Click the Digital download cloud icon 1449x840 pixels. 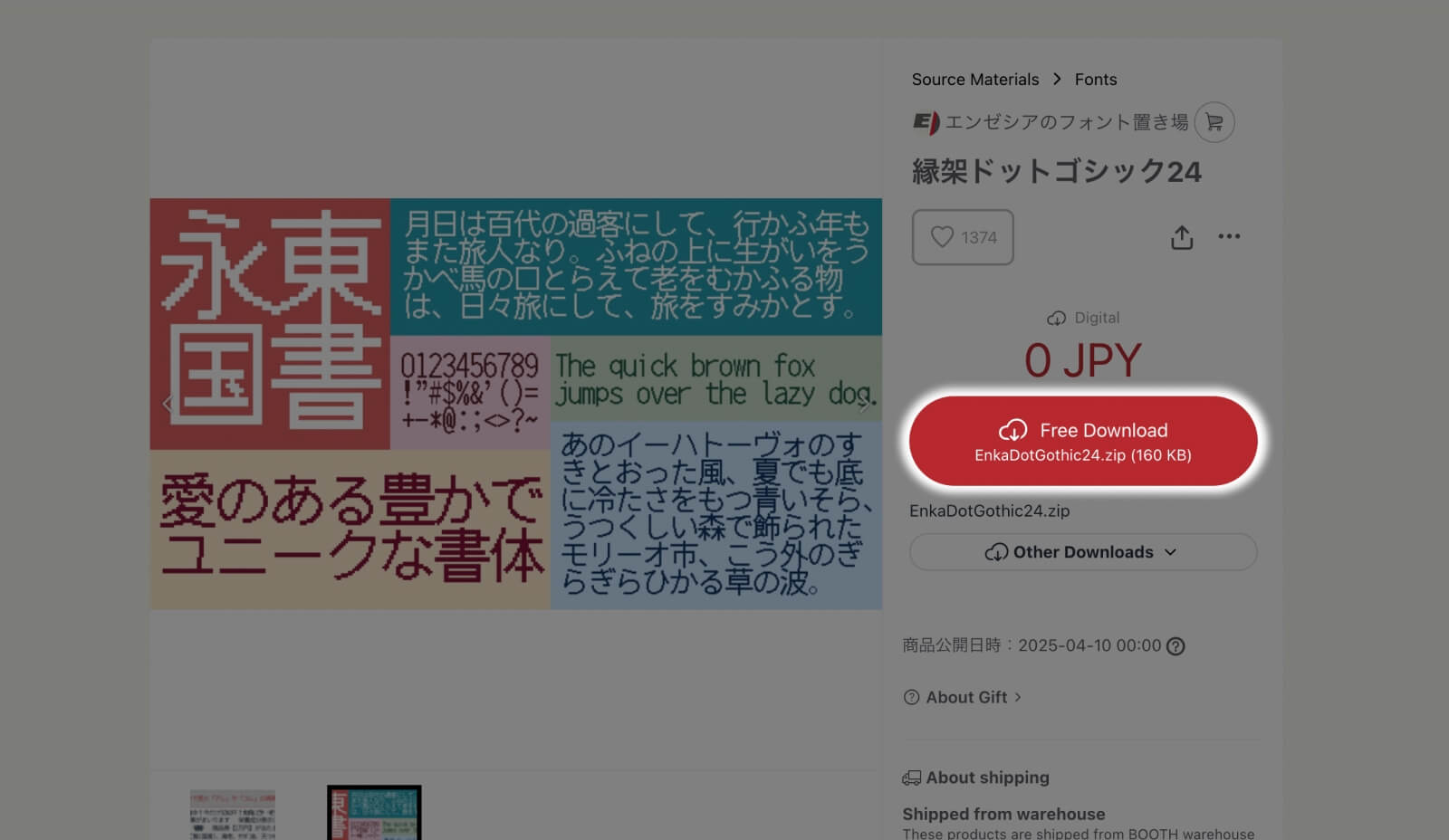1058,318
